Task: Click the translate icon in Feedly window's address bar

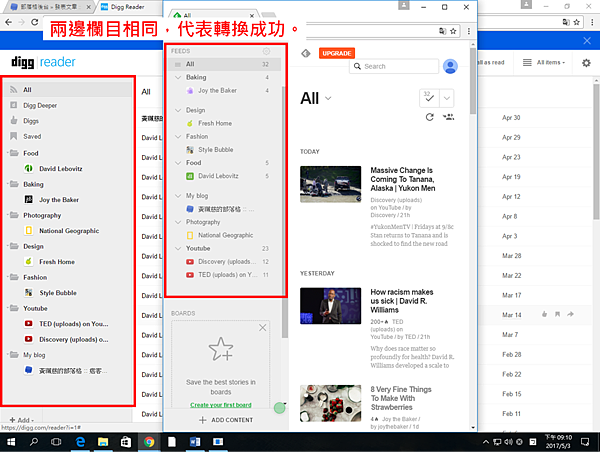Action: click(442, 31)
